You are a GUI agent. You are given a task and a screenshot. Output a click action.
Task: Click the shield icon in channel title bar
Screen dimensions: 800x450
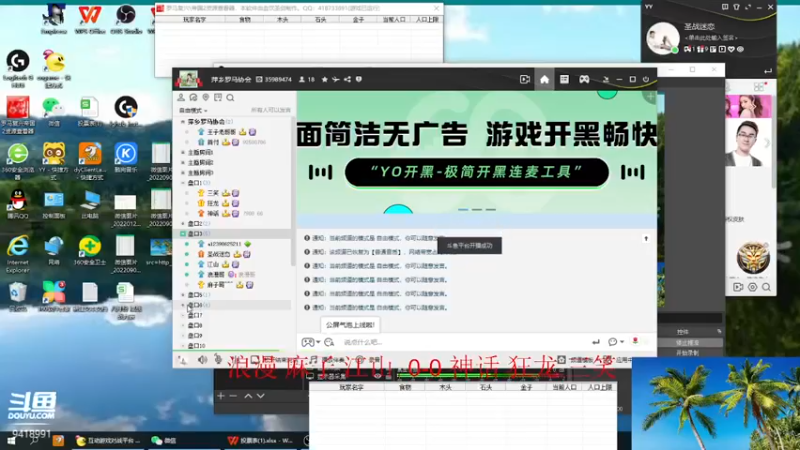click(x=359, y=80)
